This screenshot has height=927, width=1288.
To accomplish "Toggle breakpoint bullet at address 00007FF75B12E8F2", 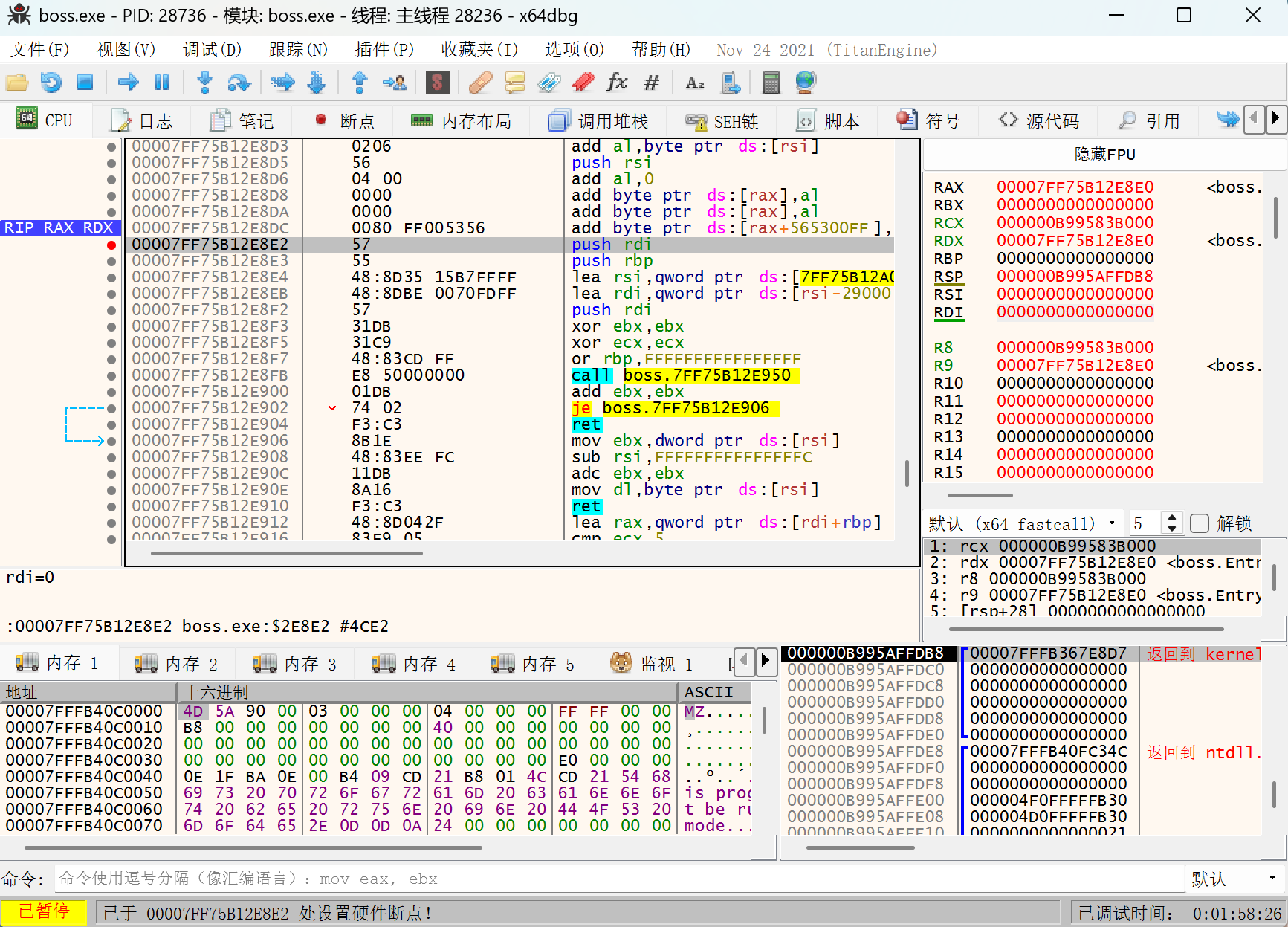I will [x=111, y=310].
